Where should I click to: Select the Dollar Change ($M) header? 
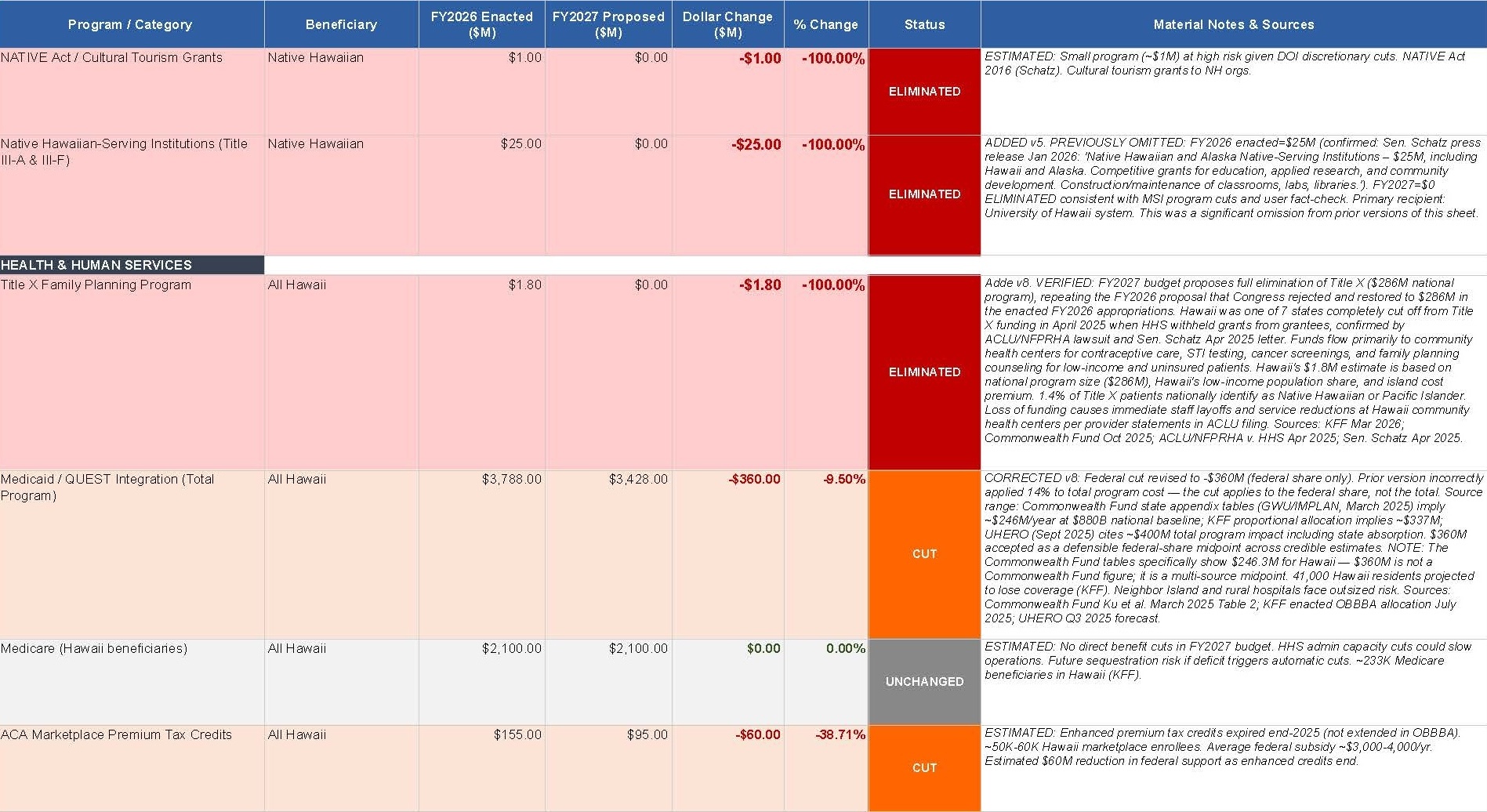tap(727, 24)
